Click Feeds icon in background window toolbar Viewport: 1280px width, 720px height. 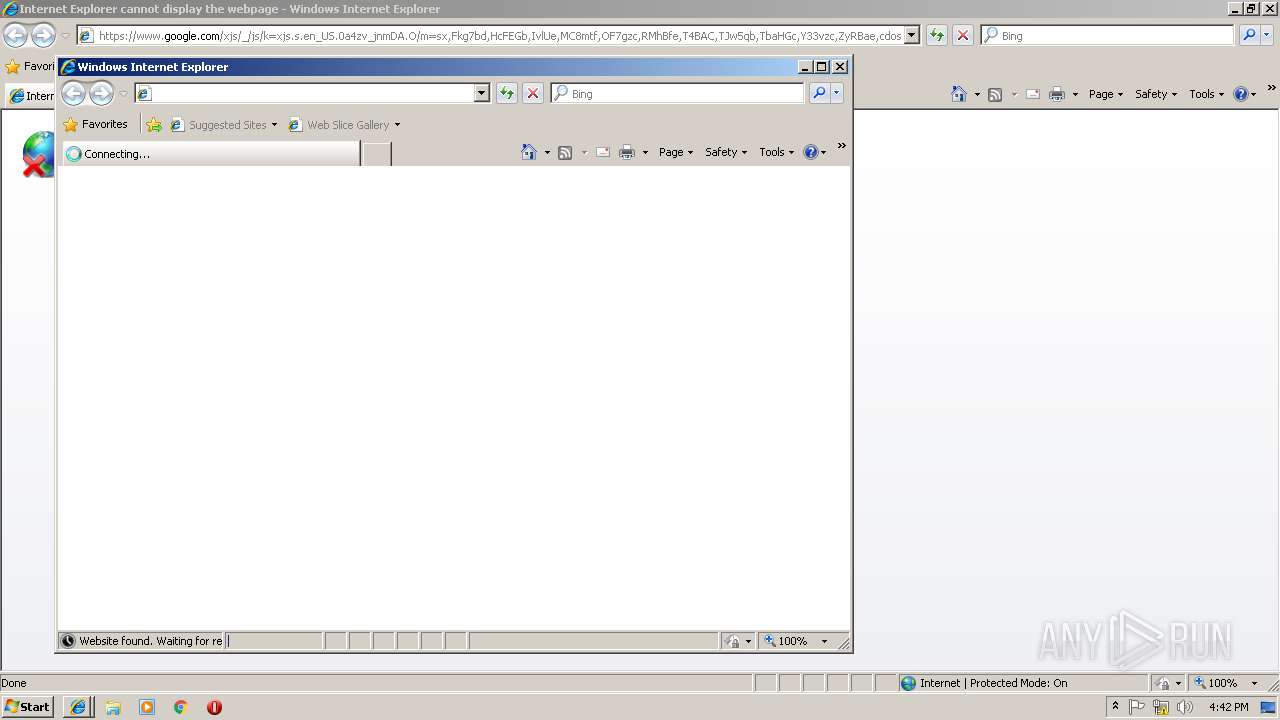(x=995, y=94)
